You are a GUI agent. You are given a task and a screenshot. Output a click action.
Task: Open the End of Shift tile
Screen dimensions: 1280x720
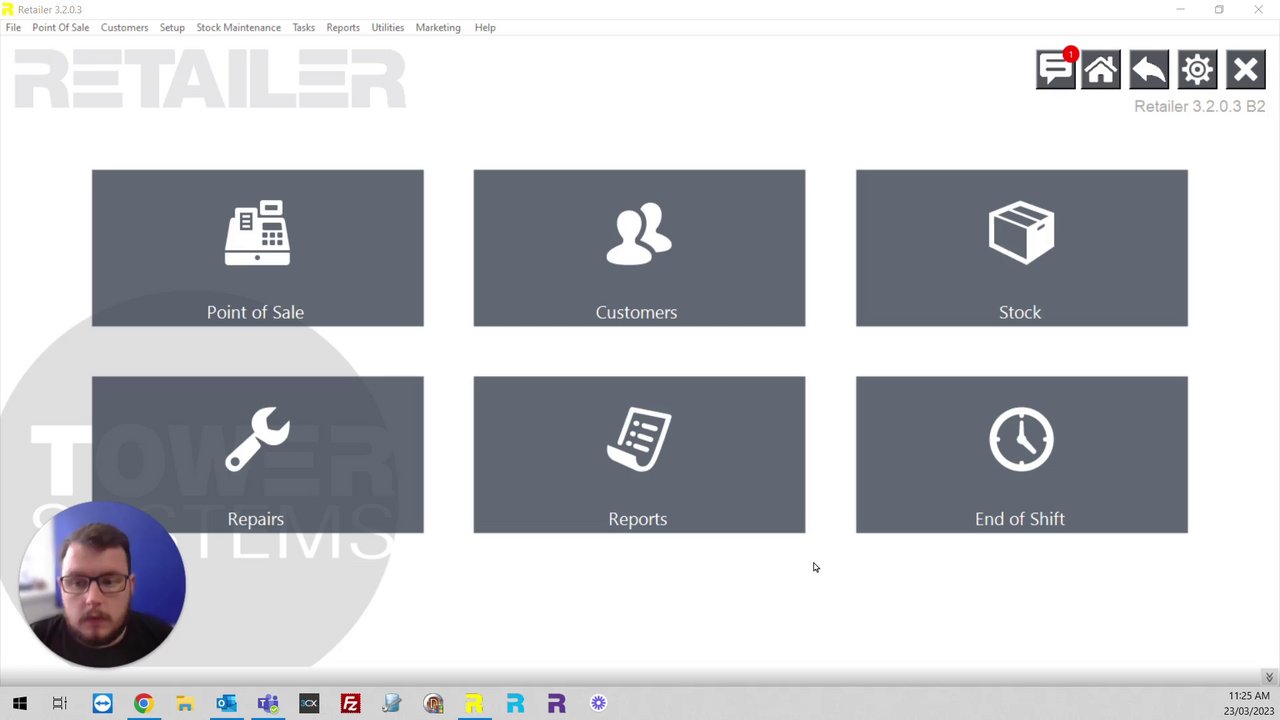click(1021, 455)
